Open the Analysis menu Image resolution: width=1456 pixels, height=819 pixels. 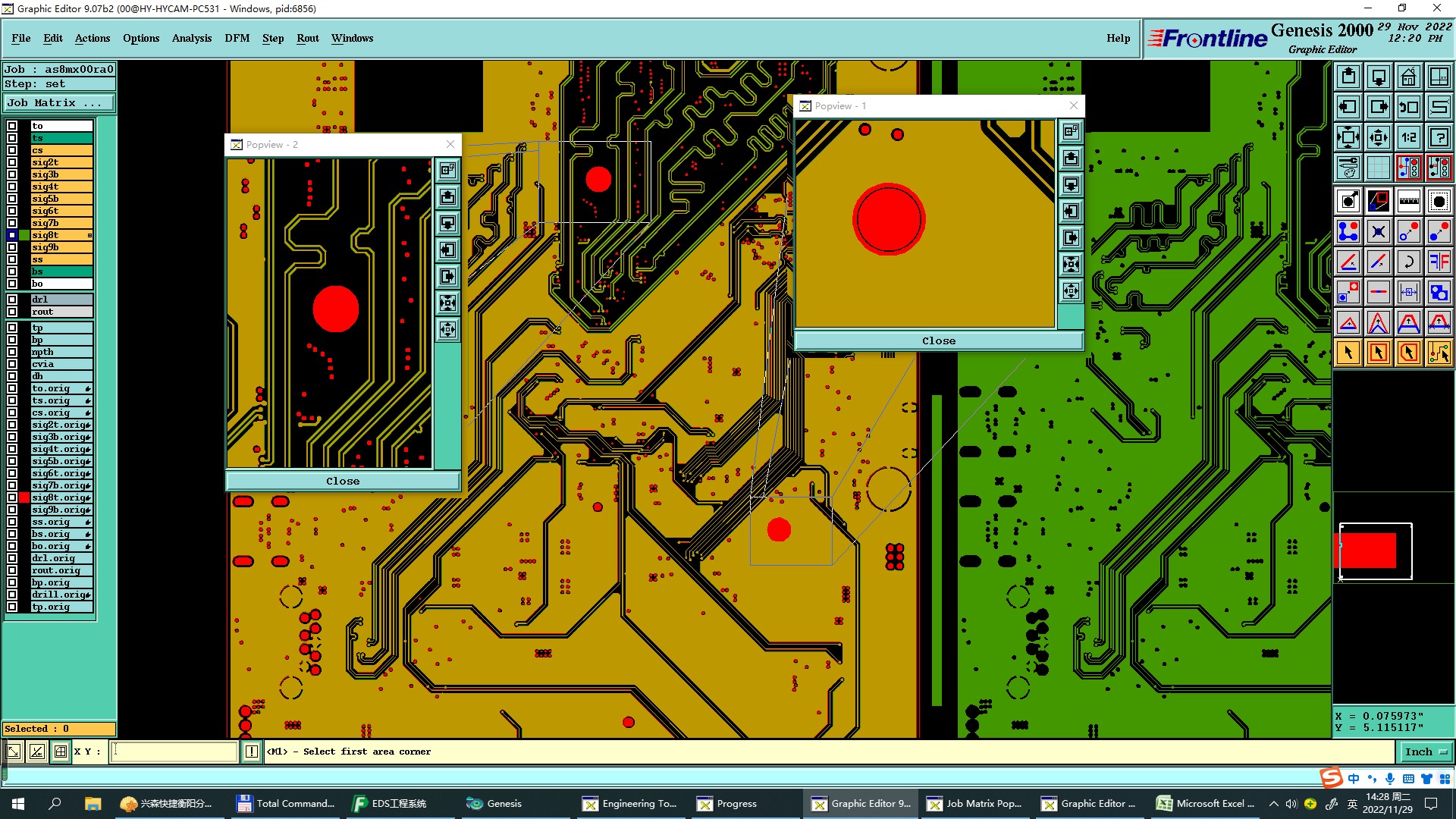pos(191,38)
